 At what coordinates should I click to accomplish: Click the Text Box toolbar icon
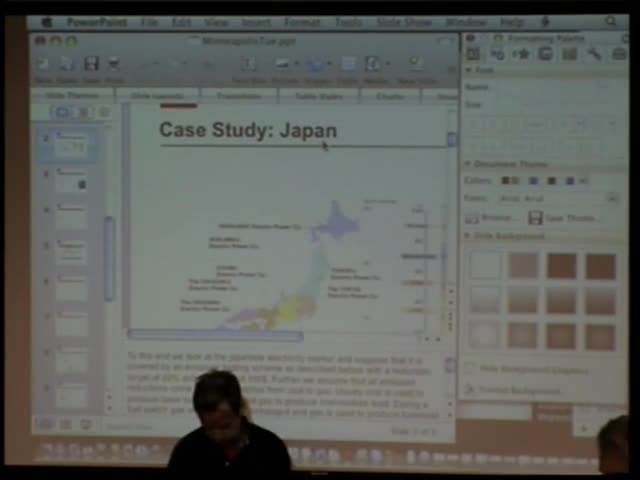tap(249, 64)
